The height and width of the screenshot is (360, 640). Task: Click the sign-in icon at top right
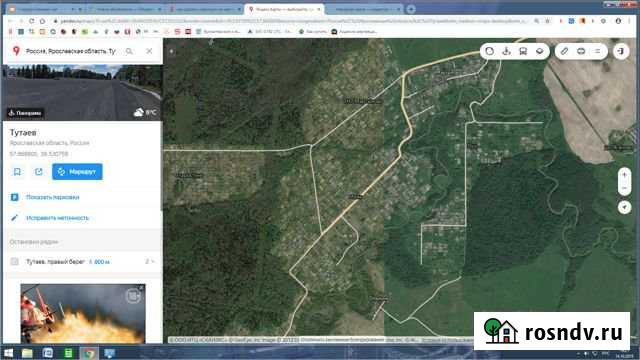click(x=621, y=51)
